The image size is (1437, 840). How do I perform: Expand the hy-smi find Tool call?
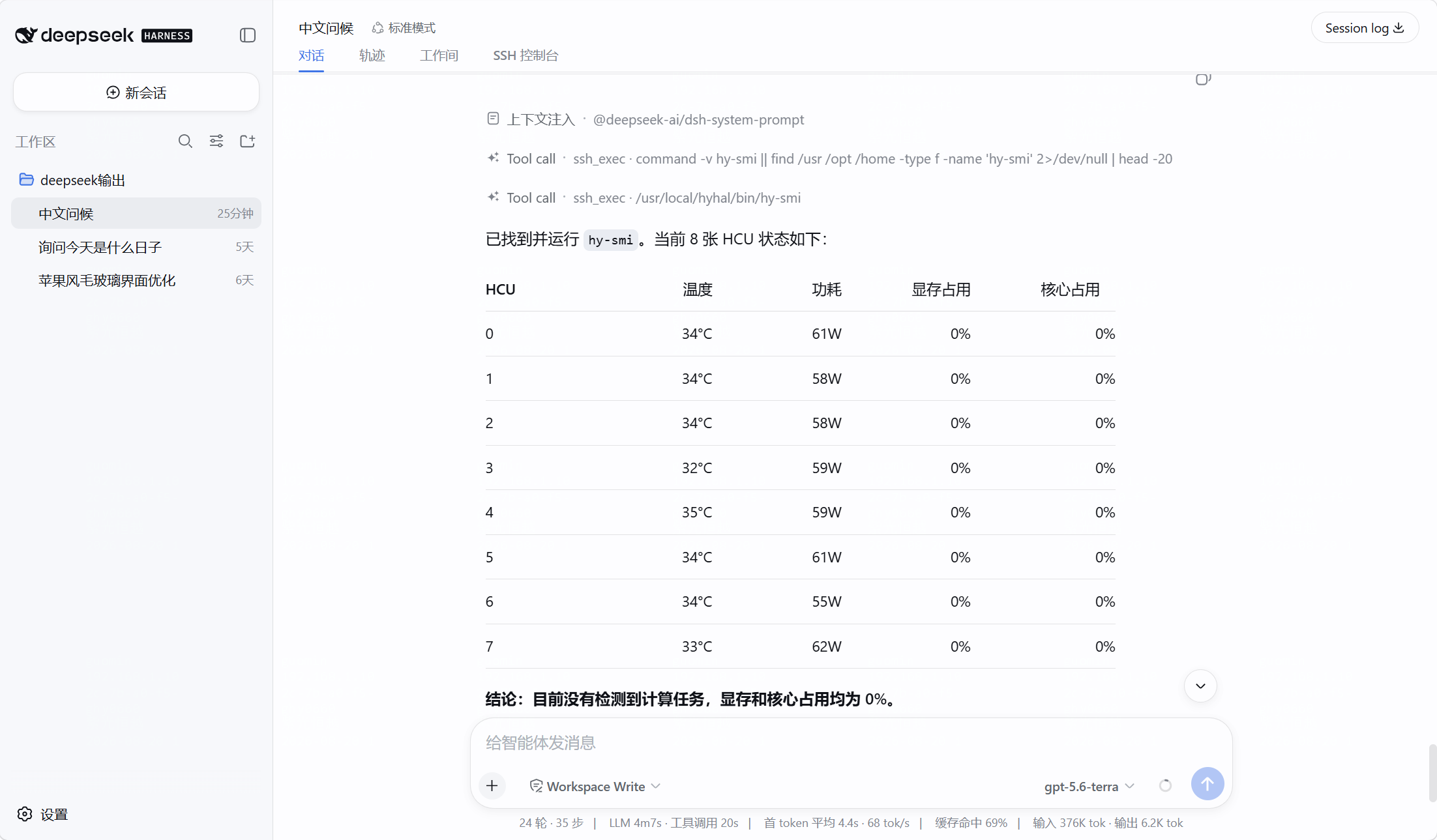[829, 158]
